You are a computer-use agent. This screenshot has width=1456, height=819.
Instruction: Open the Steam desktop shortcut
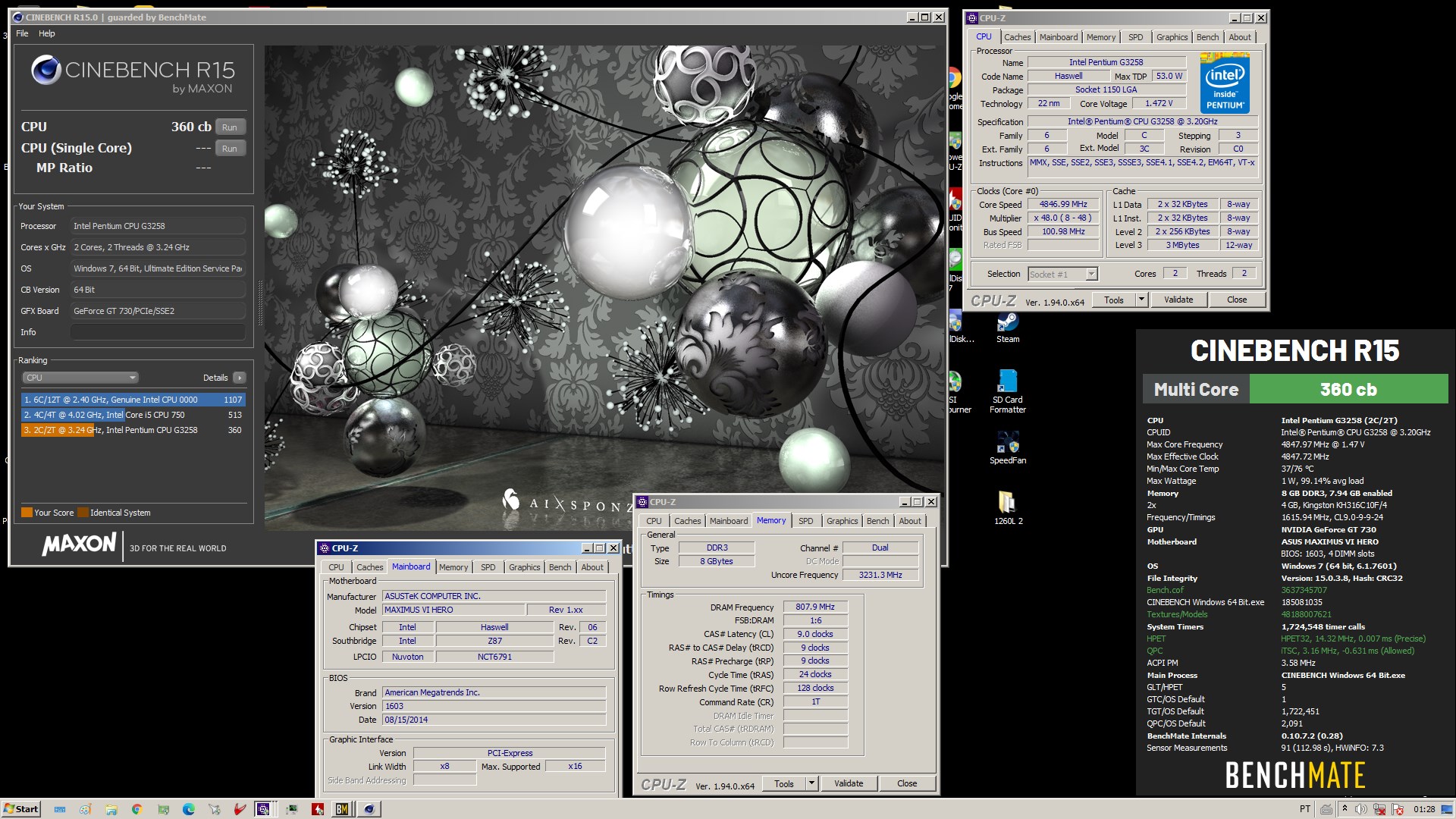[1007, 328]
